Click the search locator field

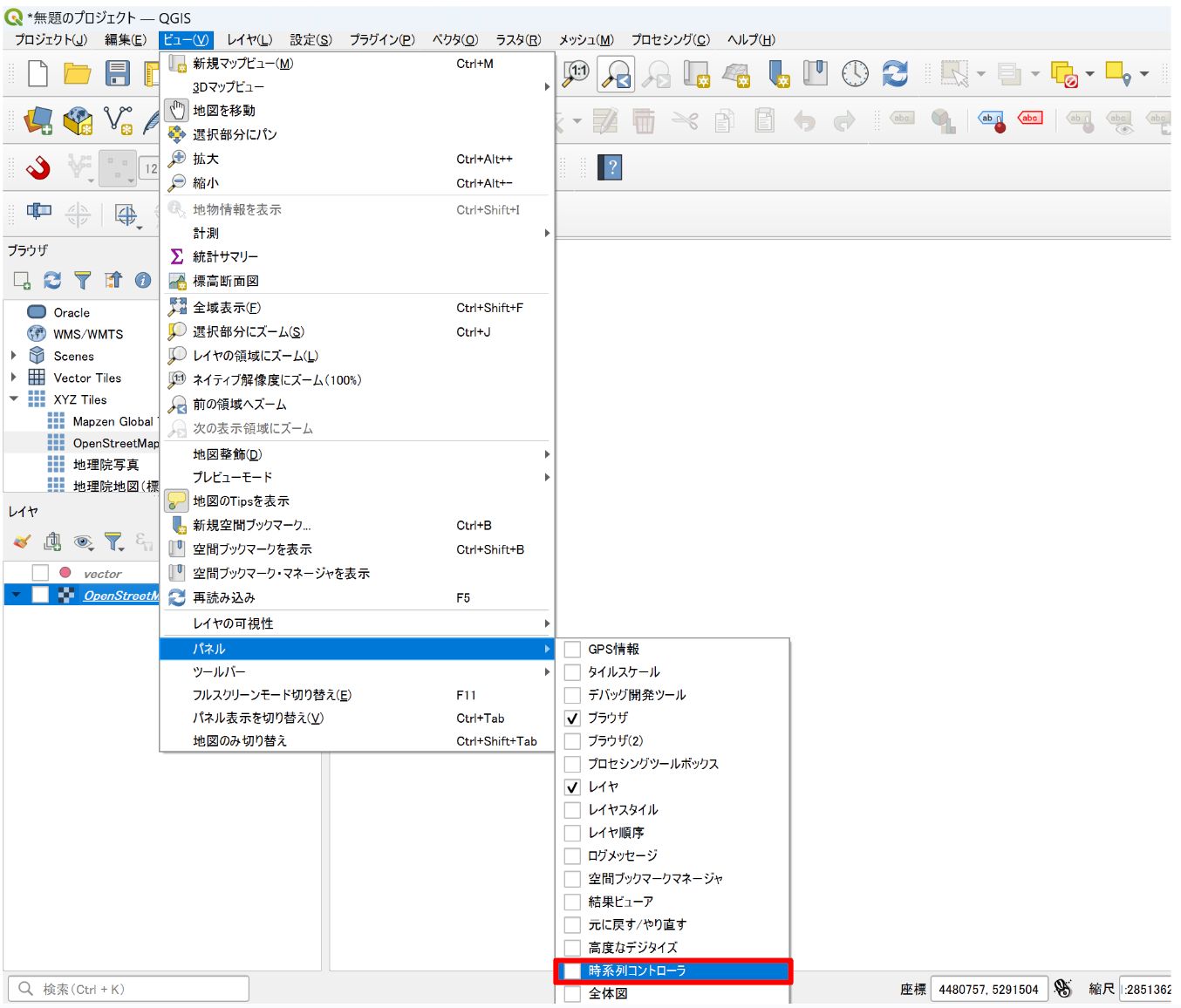click(129, 989)
